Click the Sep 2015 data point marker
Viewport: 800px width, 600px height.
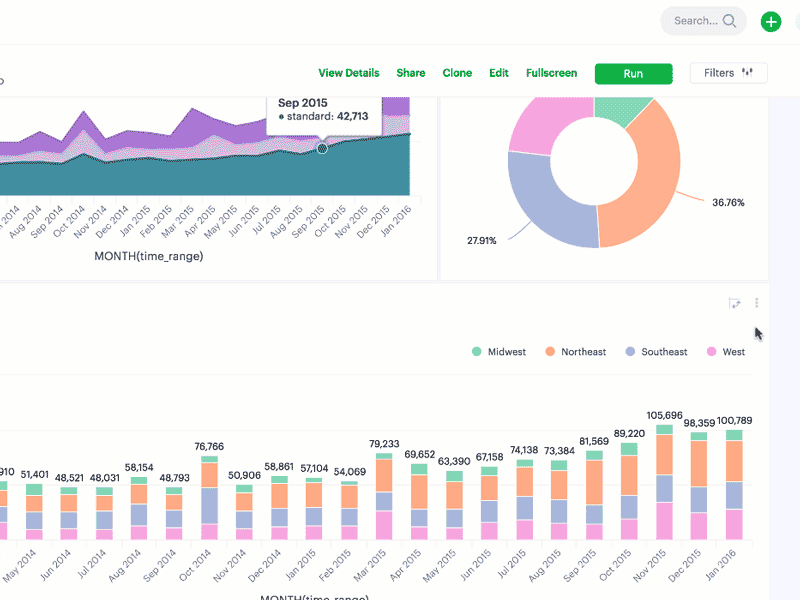(322, 148)
